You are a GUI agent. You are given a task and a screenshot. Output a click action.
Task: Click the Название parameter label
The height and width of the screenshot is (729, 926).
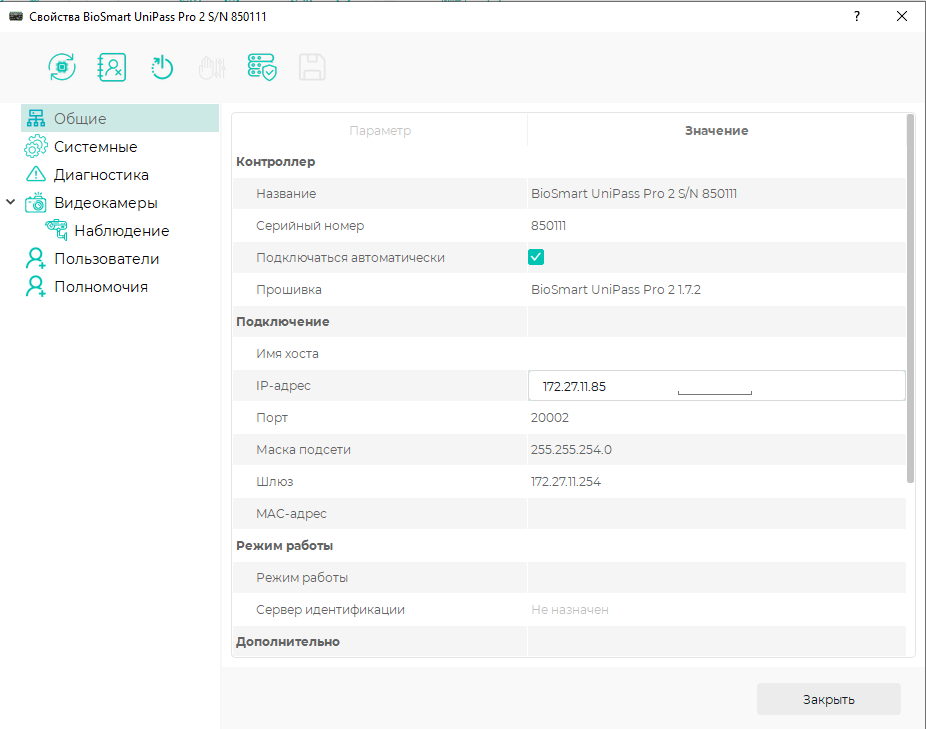point(286,194)
